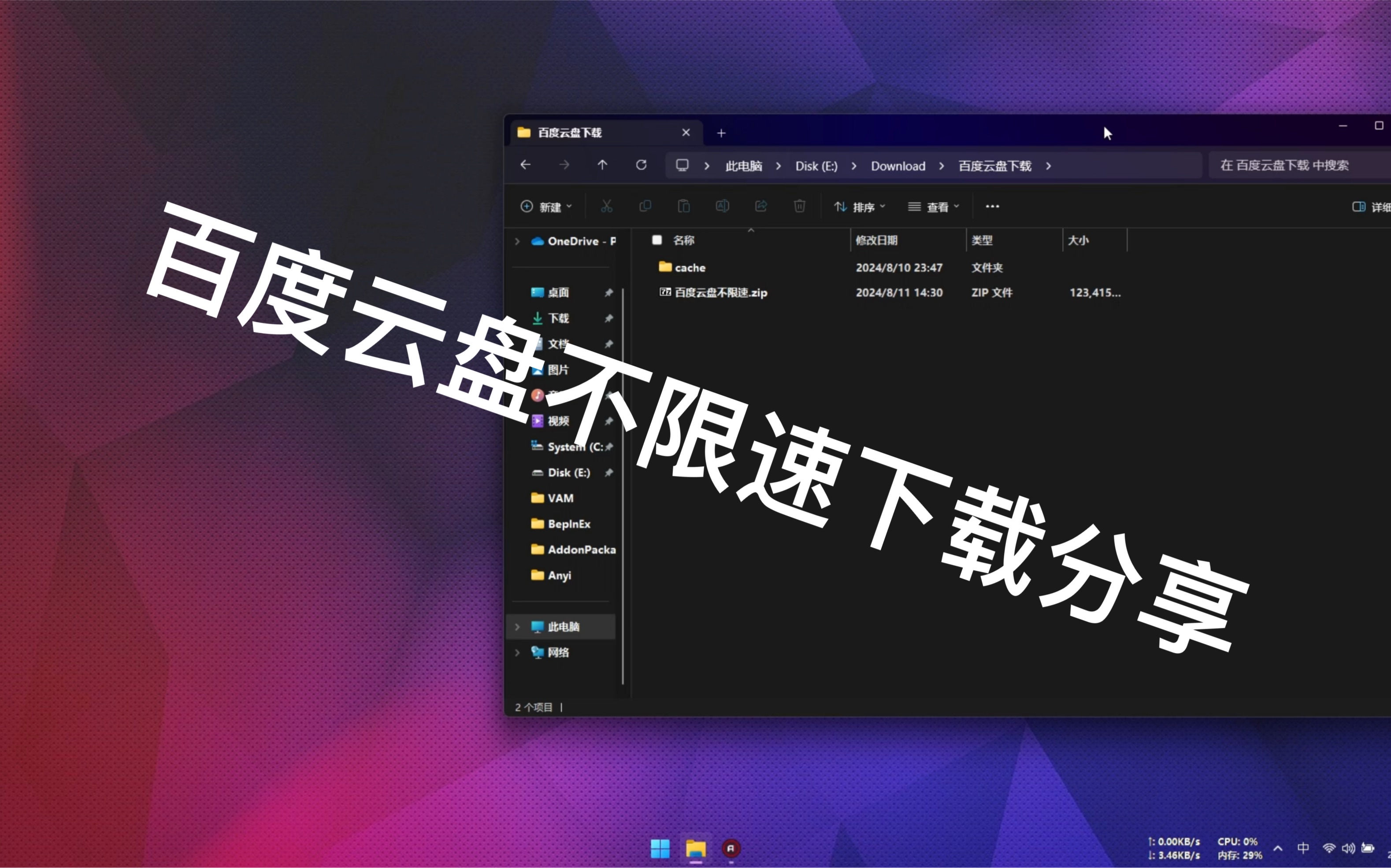Open the 新建 dropdown menu

tap(545, 207)
